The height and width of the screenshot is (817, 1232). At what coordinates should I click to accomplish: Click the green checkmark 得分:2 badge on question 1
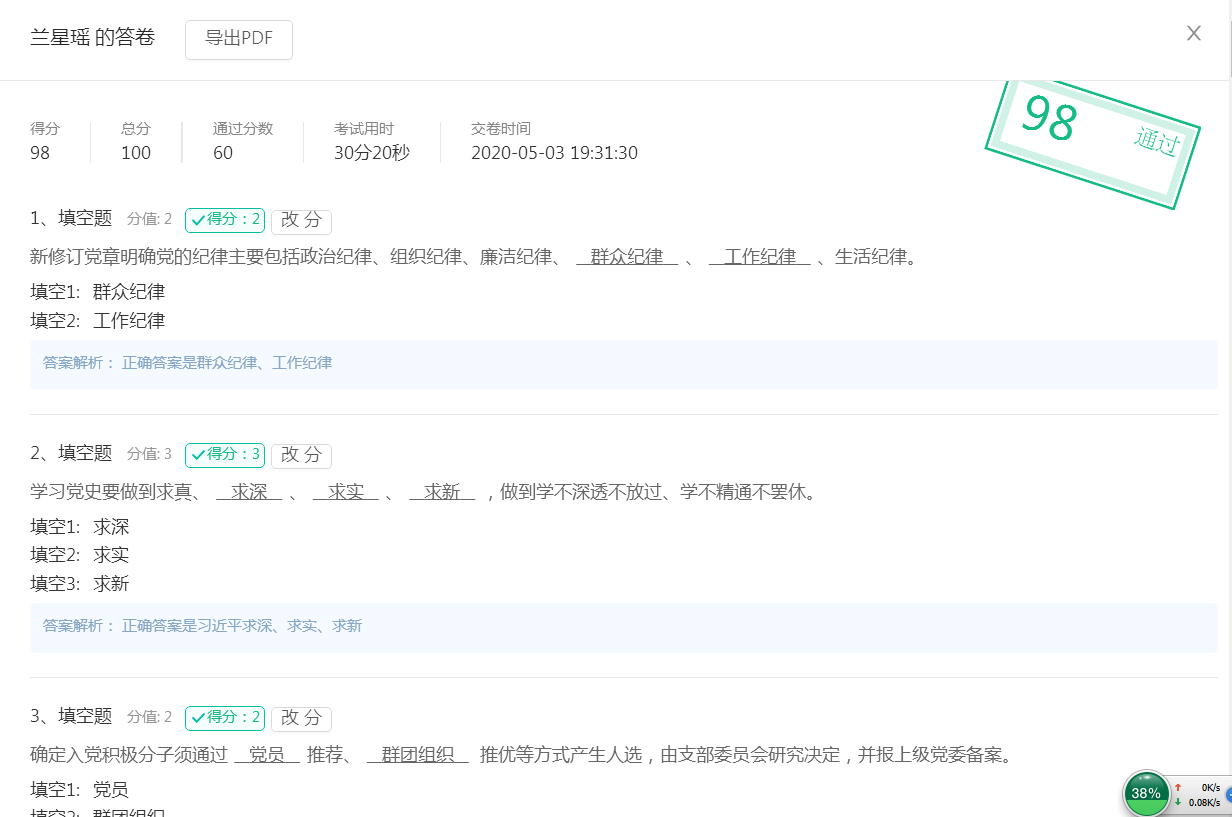[x=225, y=220]
